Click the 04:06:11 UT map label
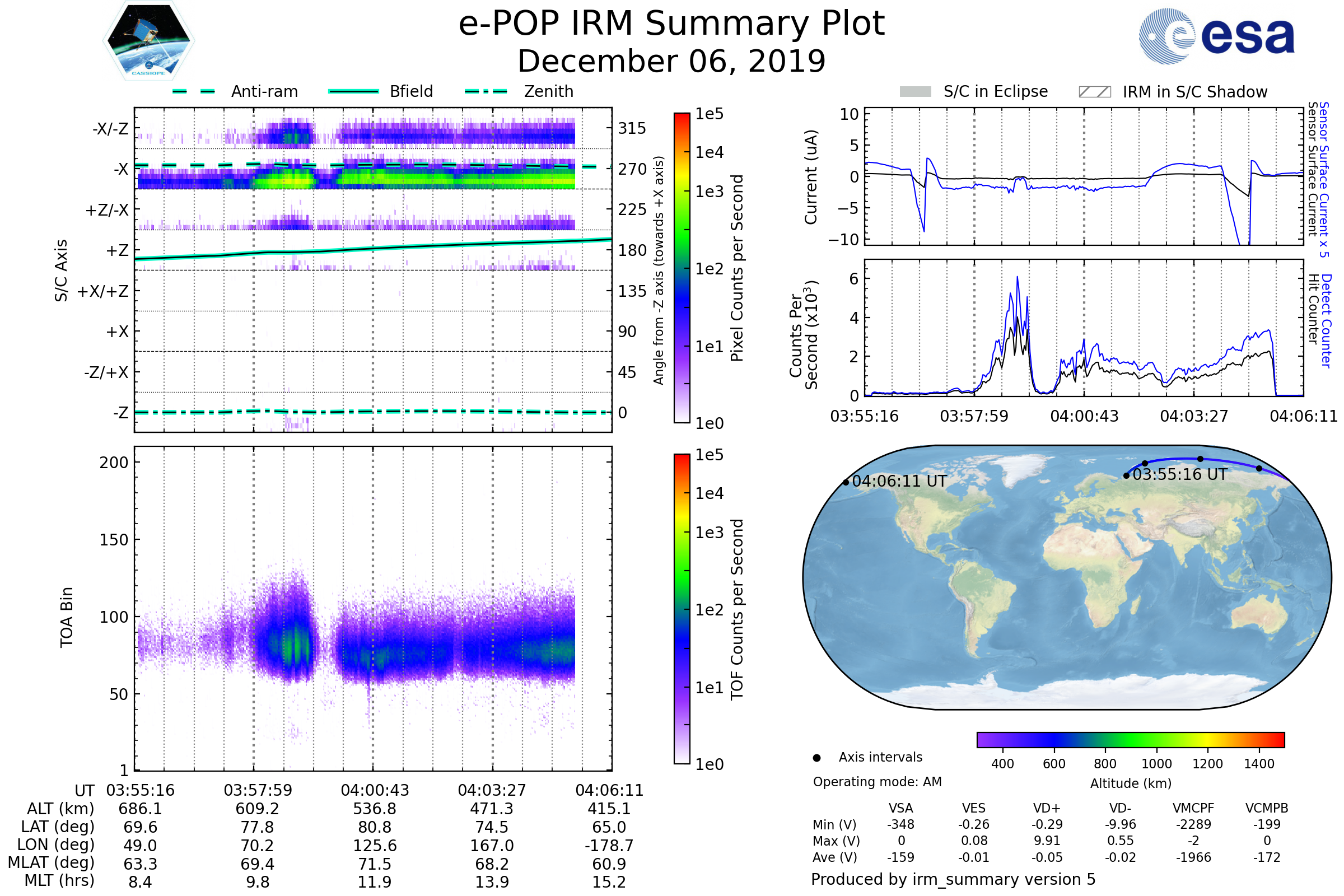This screenshot has width=1344, height=896. (x=899, y=482)
